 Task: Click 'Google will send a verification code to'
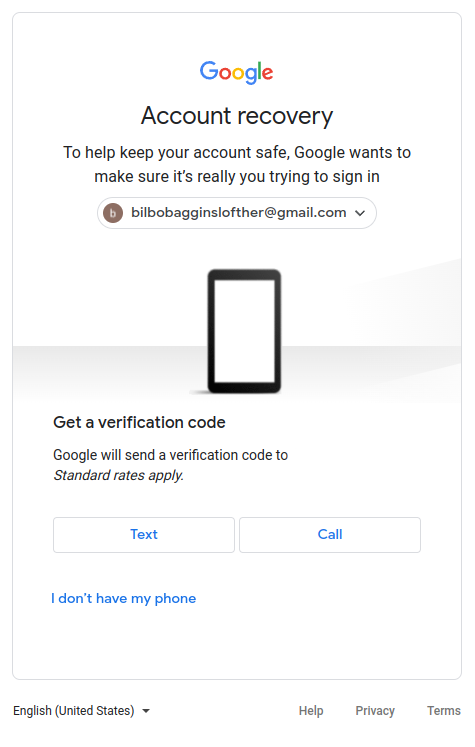tap(171, 455)
